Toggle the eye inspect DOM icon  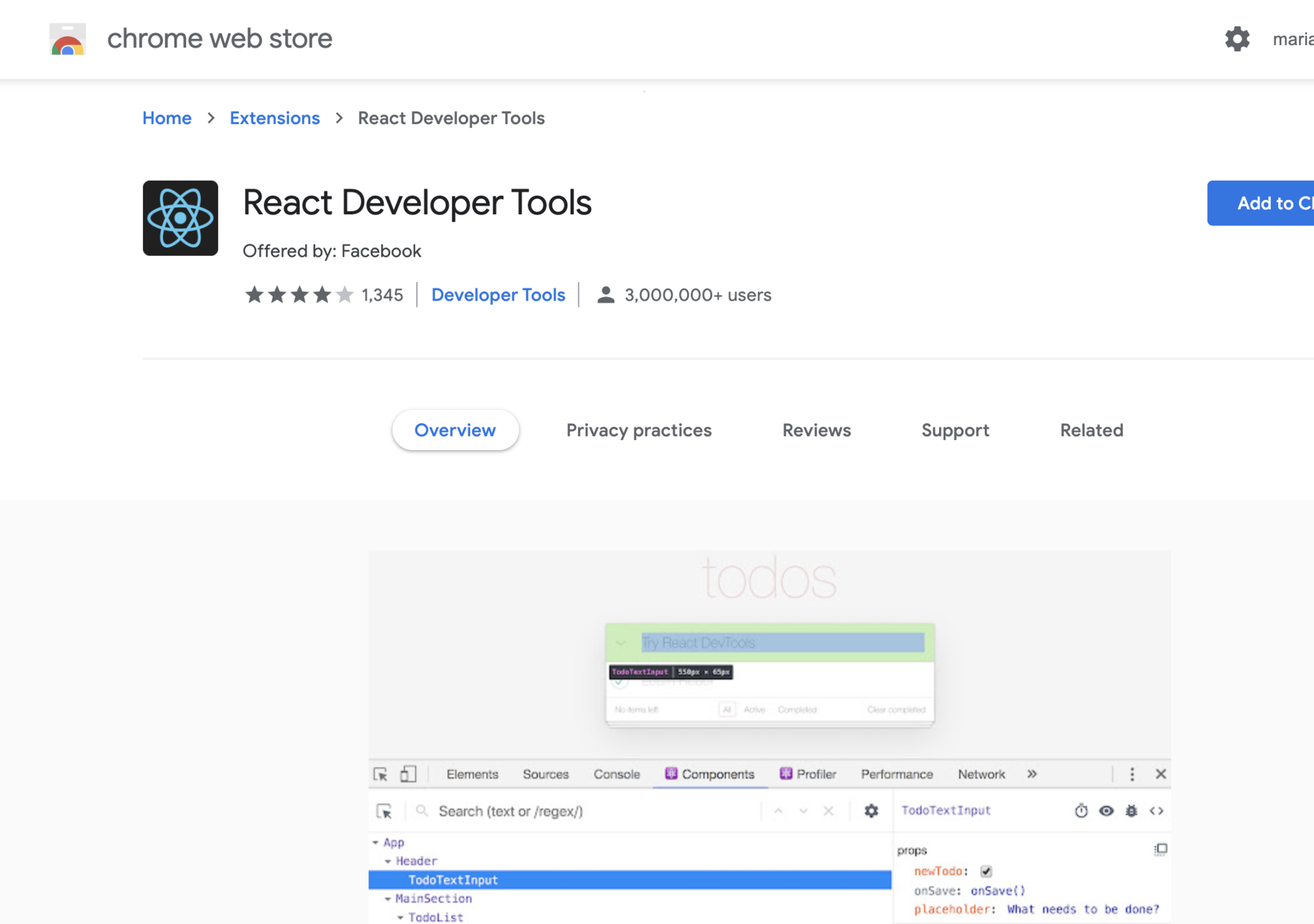point(1106,811)
